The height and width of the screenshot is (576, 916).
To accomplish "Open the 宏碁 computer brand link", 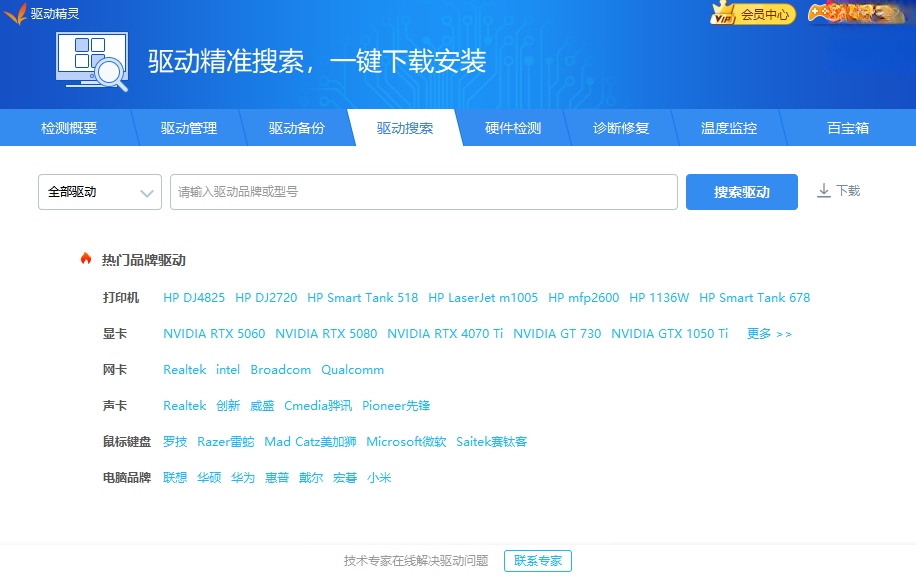I will [x=345, y=477].
